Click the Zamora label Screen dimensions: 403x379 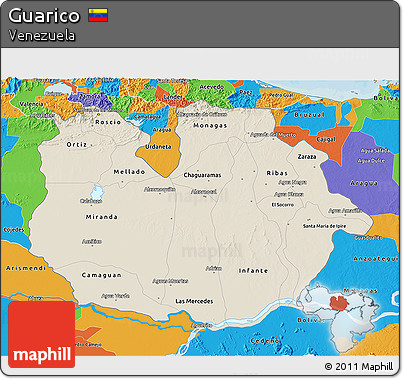coord(90,96)
